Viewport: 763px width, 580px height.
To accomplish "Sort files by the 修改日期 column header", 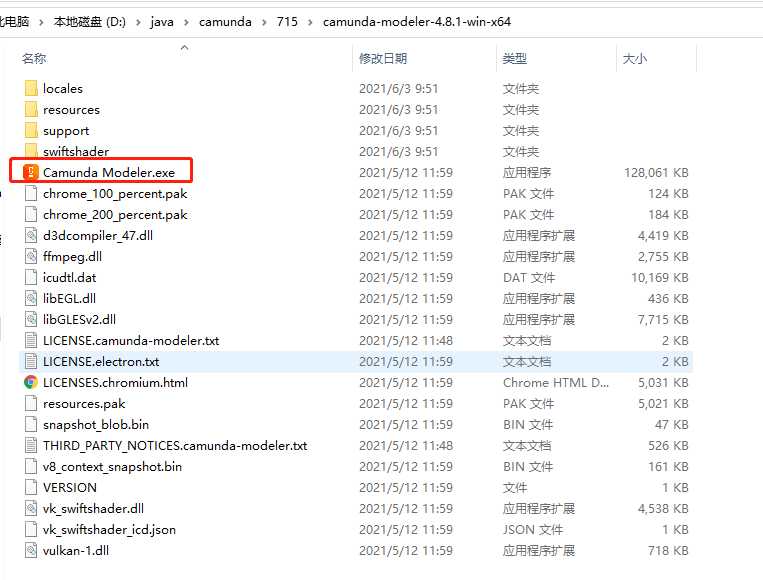I will (x=383, y=58).
